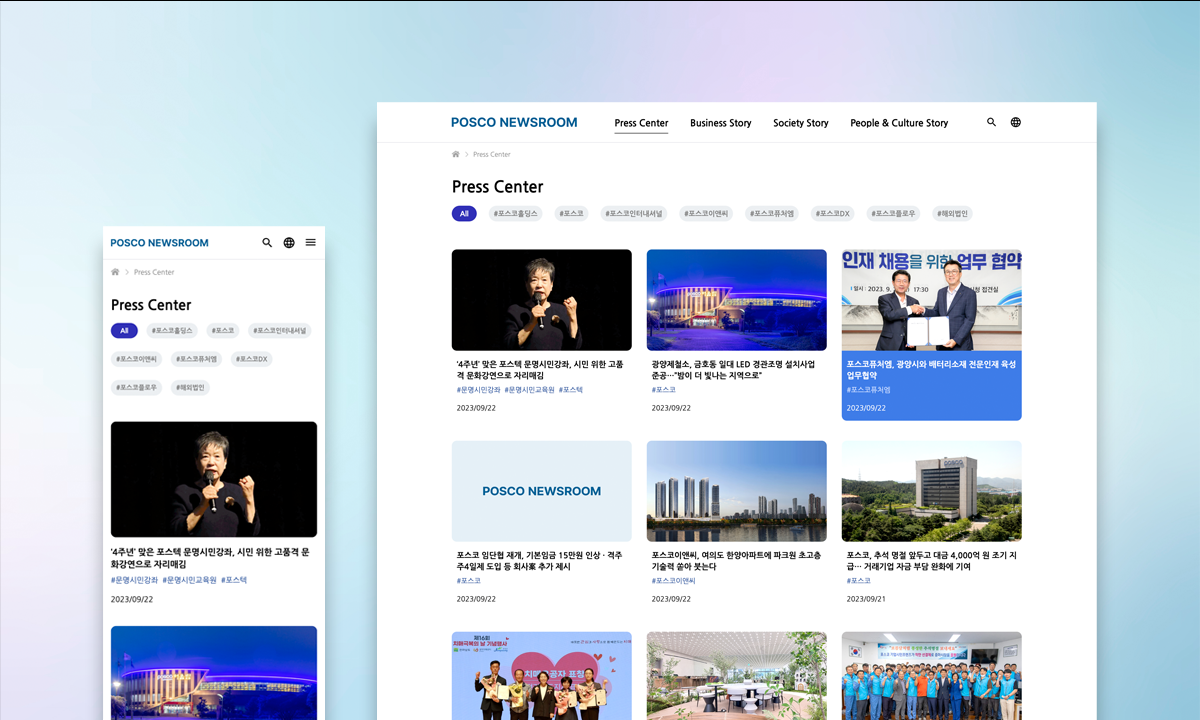Open Press Center nav tab
The height and width of the screenshot is (720, 1200).
pos(641,123)
